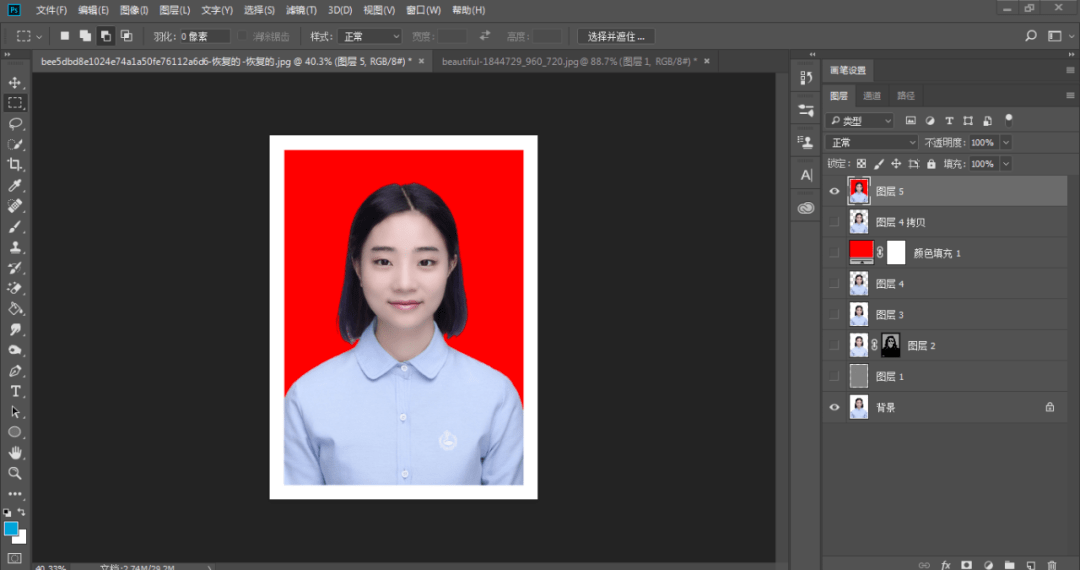Hide the 背景 layer visibility eye
1080x570 pixels.
pos(834,408)
